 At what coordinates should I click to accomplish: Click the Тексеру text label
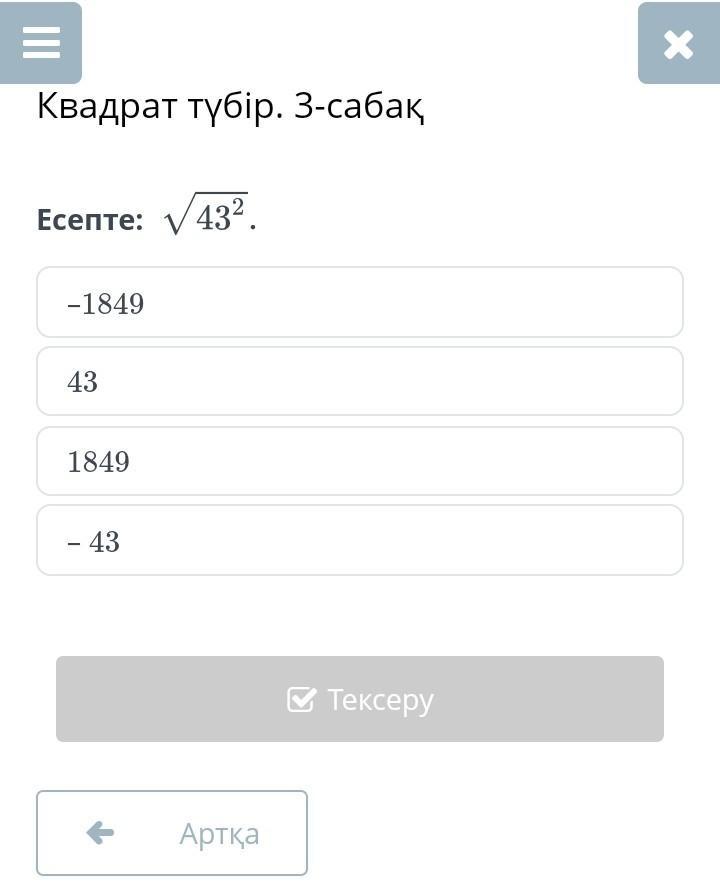tap(381, 699)
